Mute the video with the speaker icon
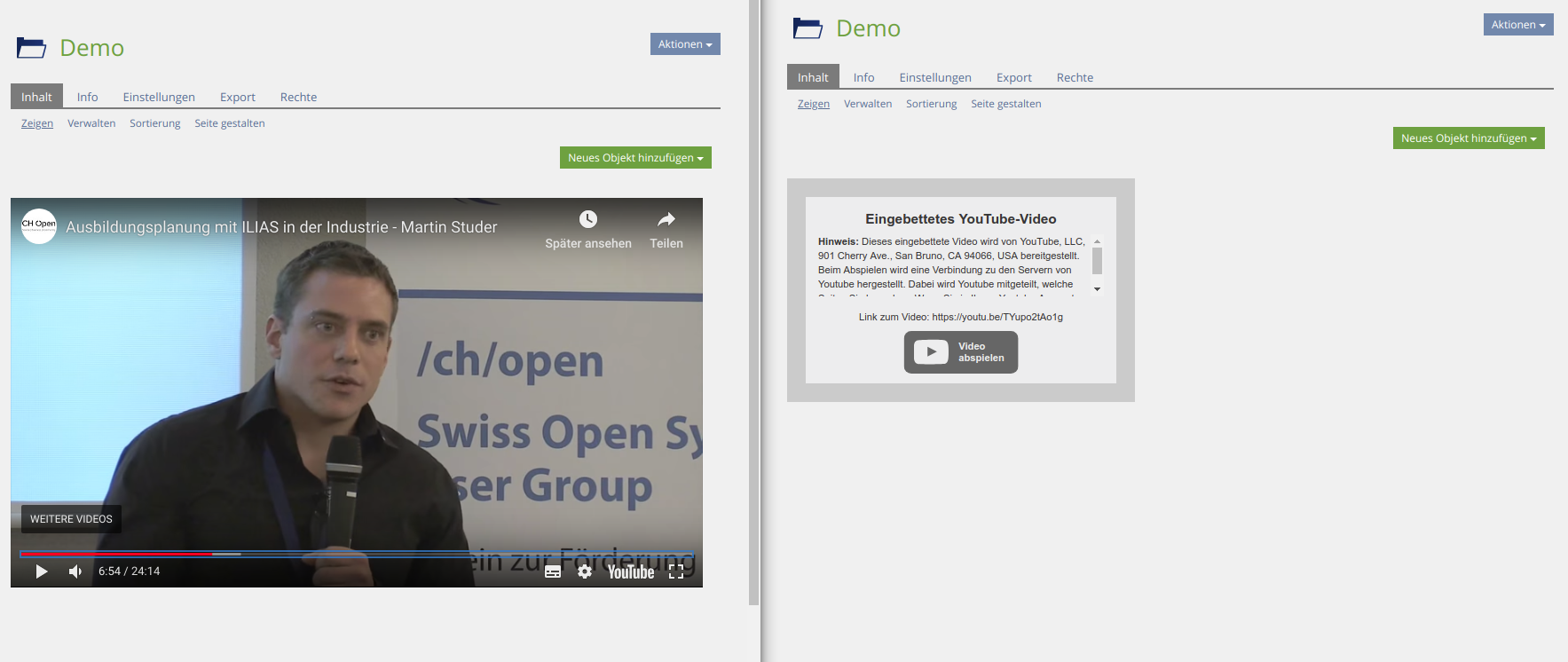1568x662 pixels. [x=75, y=571]
